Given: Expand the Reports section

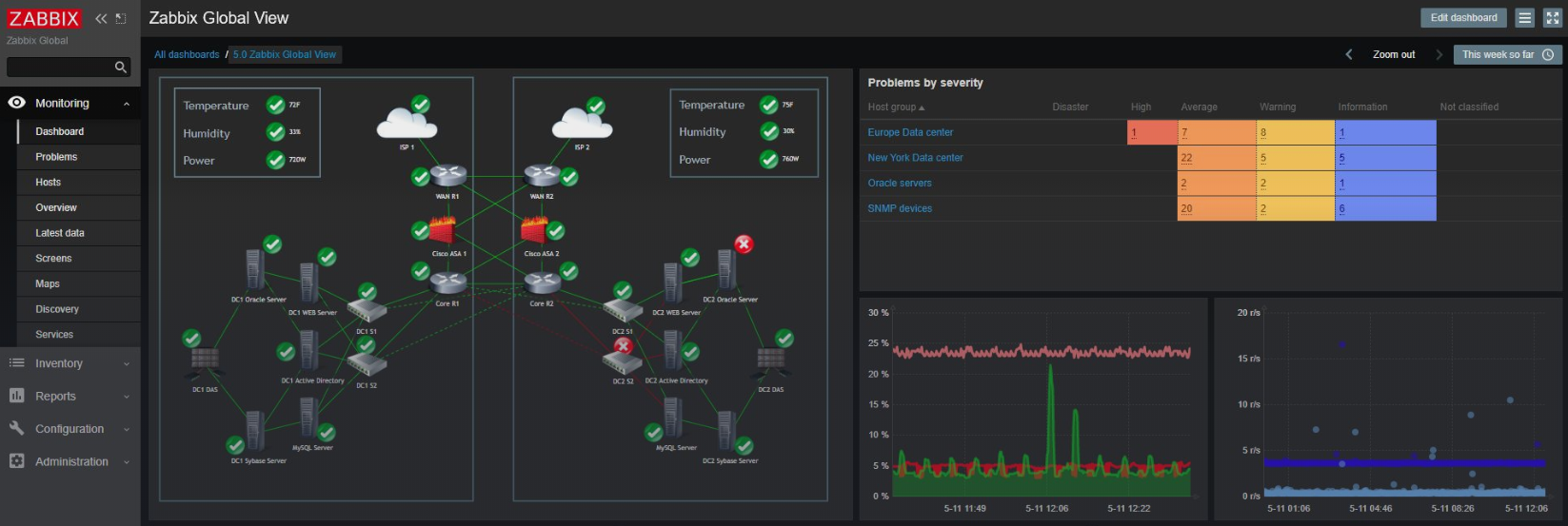Looking at the screenshot, I should pyautogui.click(x=70, y=397).
